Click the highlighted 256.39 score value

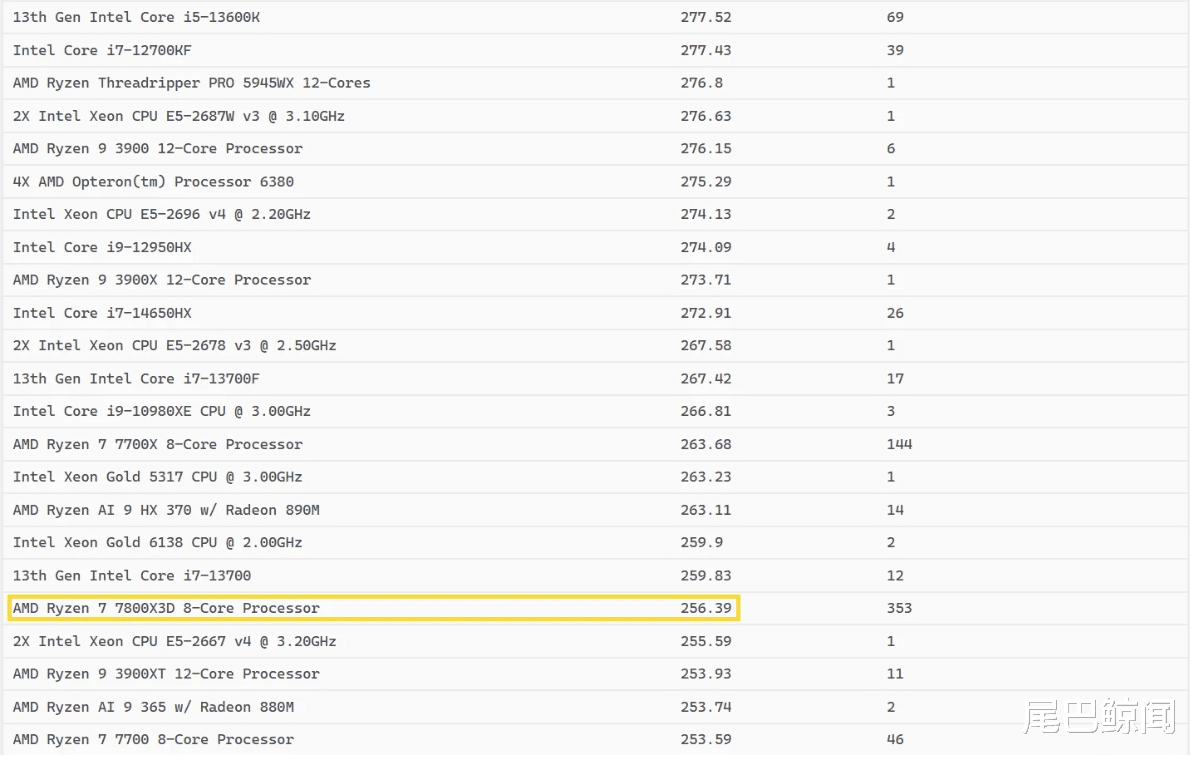coord(706,608)
